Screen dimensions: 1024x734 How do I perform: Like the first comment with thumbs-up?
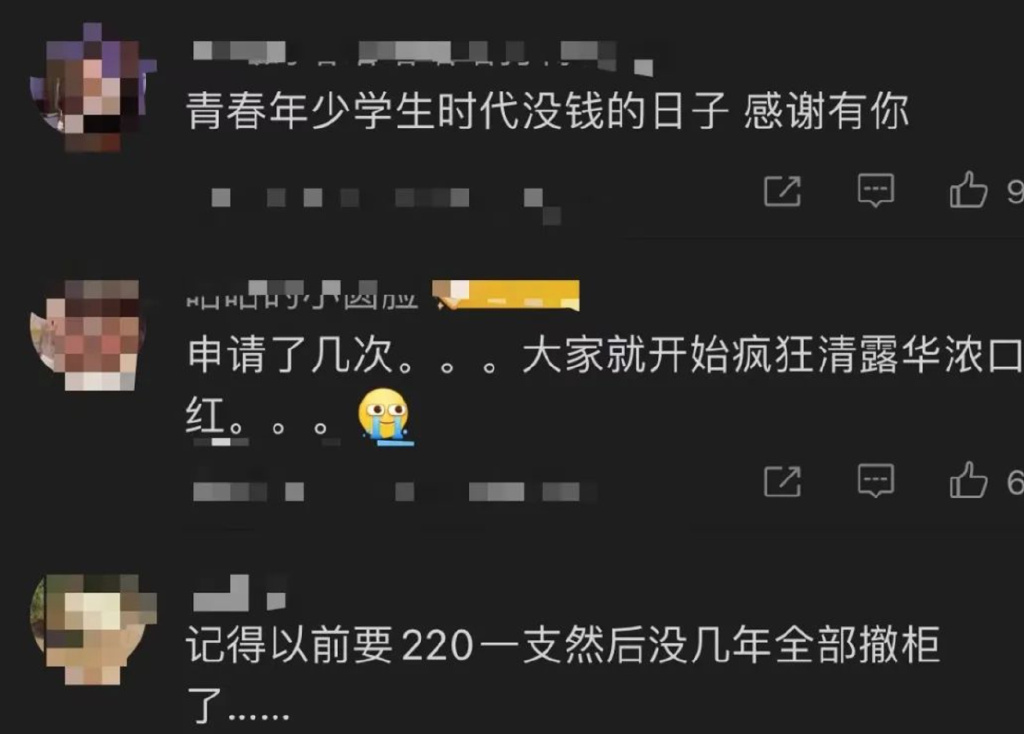pyautogui.click(x=968, y=190)
